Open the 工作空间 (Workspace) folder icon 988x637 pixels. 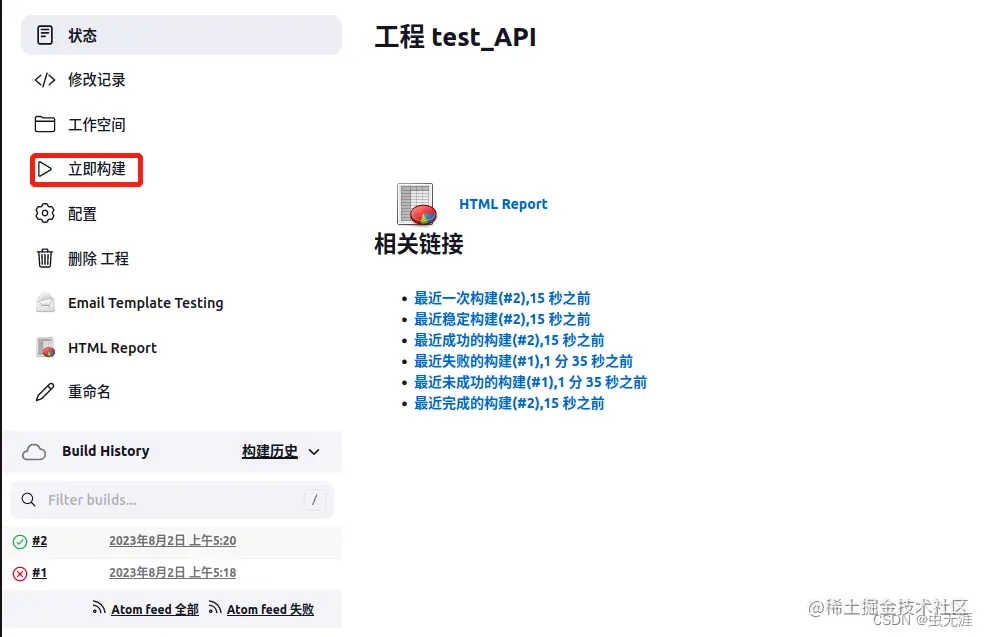[45, 124]
